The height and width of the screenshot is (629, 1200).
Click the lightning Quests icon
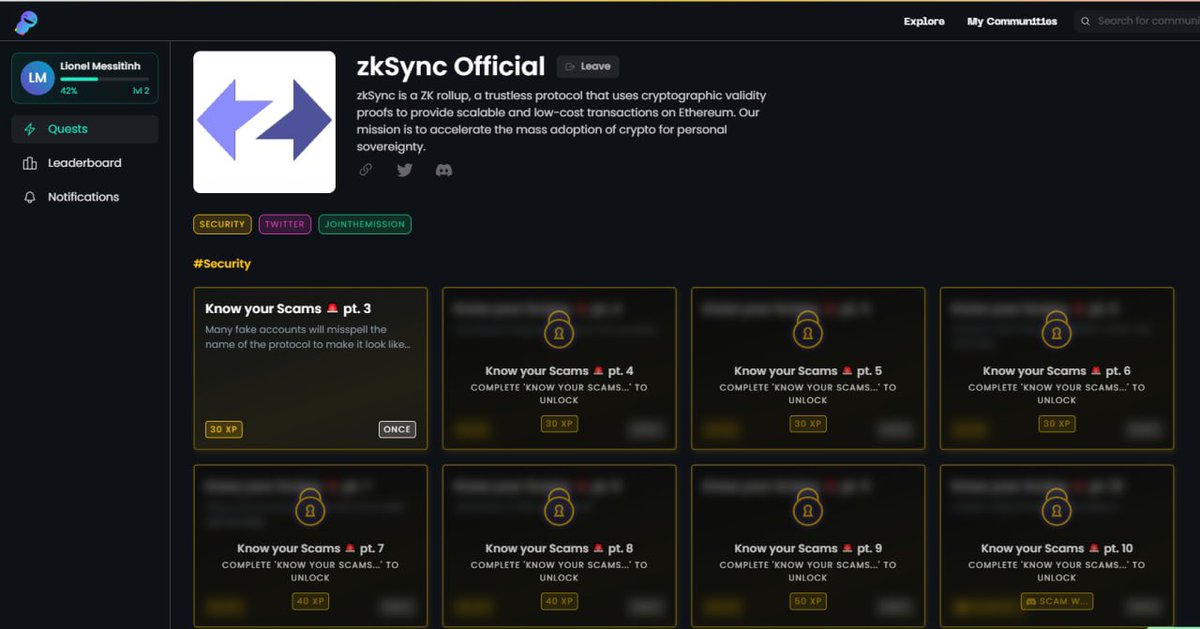tap(30, 129)
